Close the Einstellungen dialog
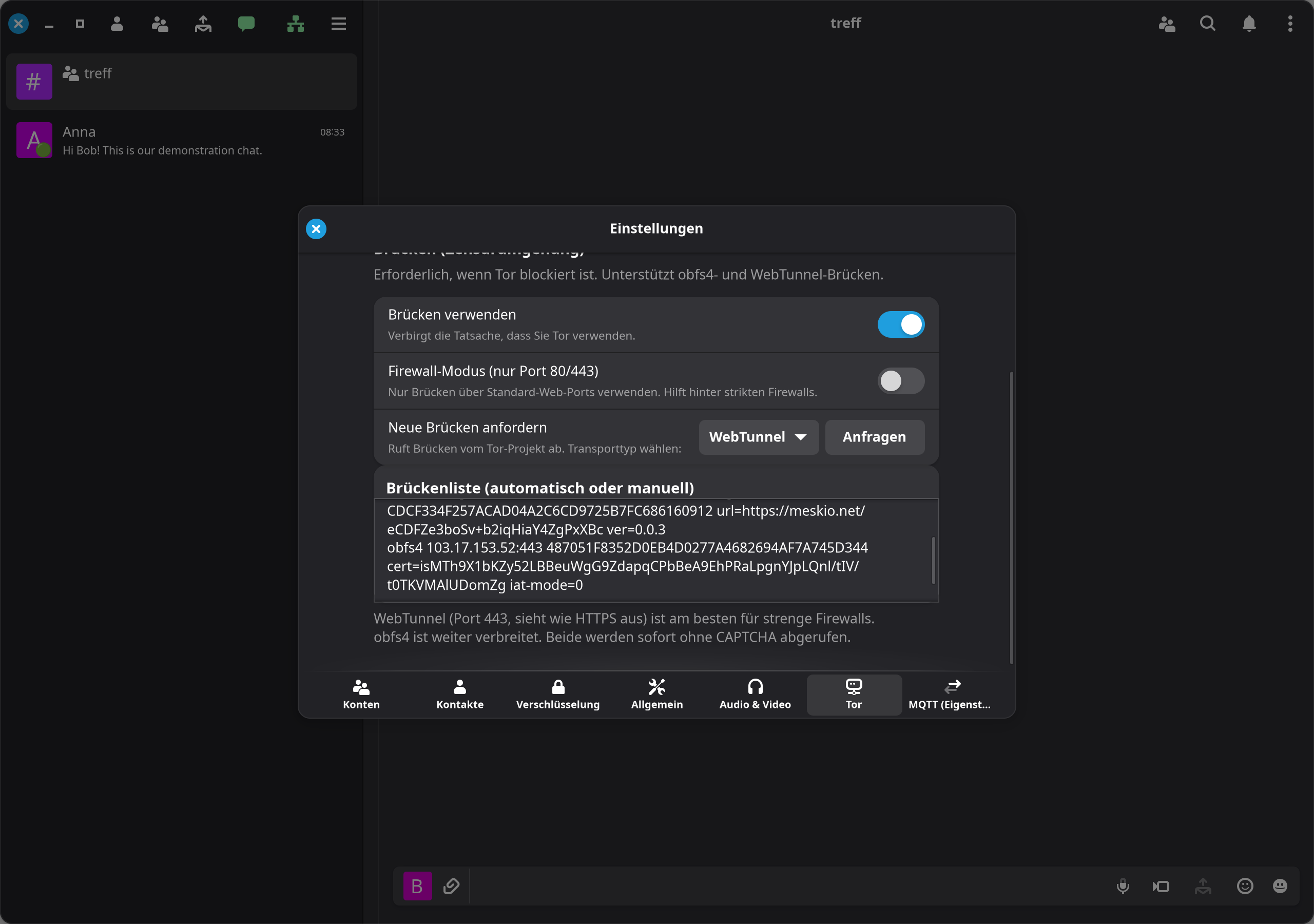The image size is (1314, 924). 316,229
